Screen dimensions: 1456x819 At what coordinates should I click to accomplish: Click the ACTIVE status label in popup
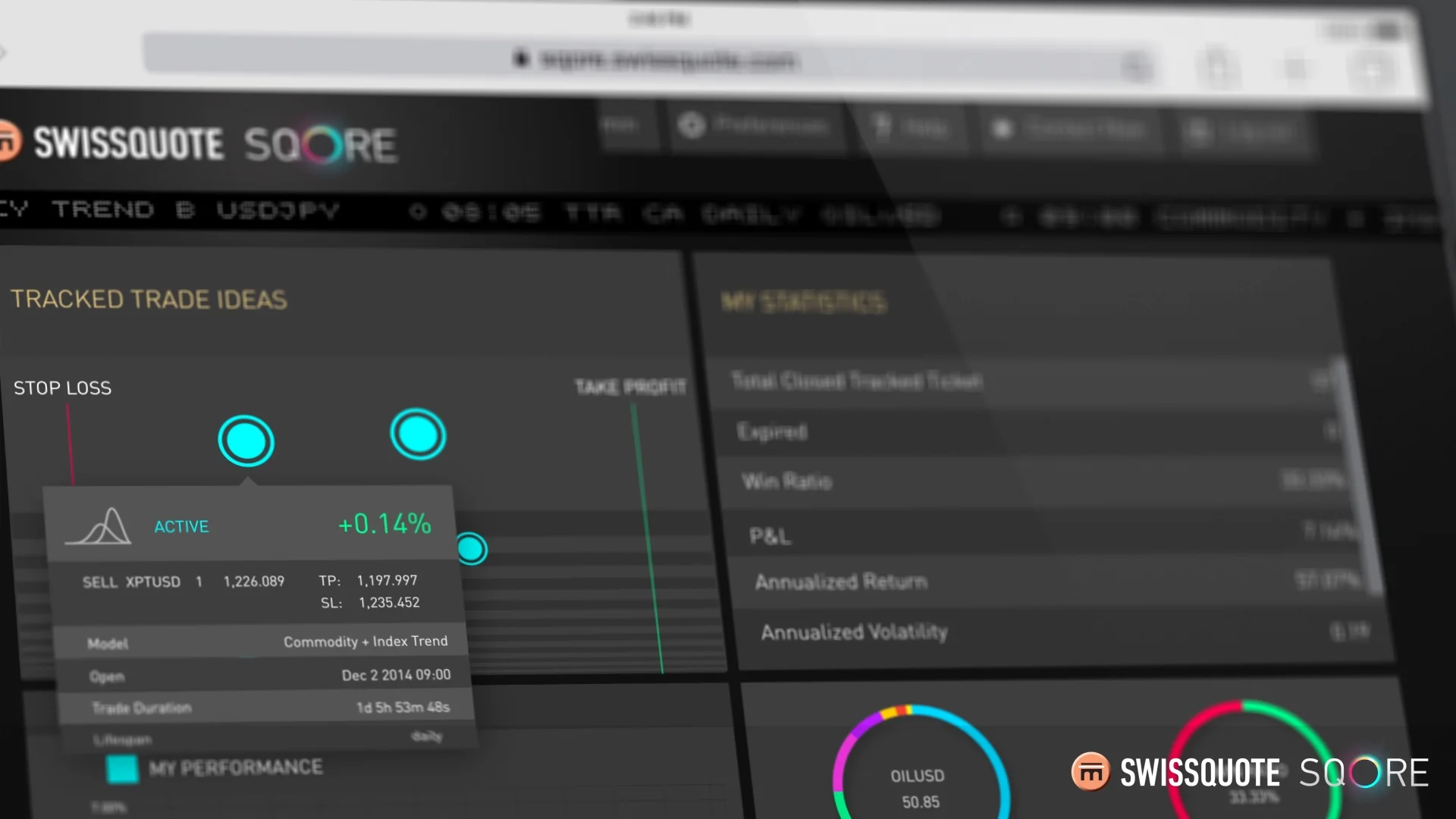[181, 526]
